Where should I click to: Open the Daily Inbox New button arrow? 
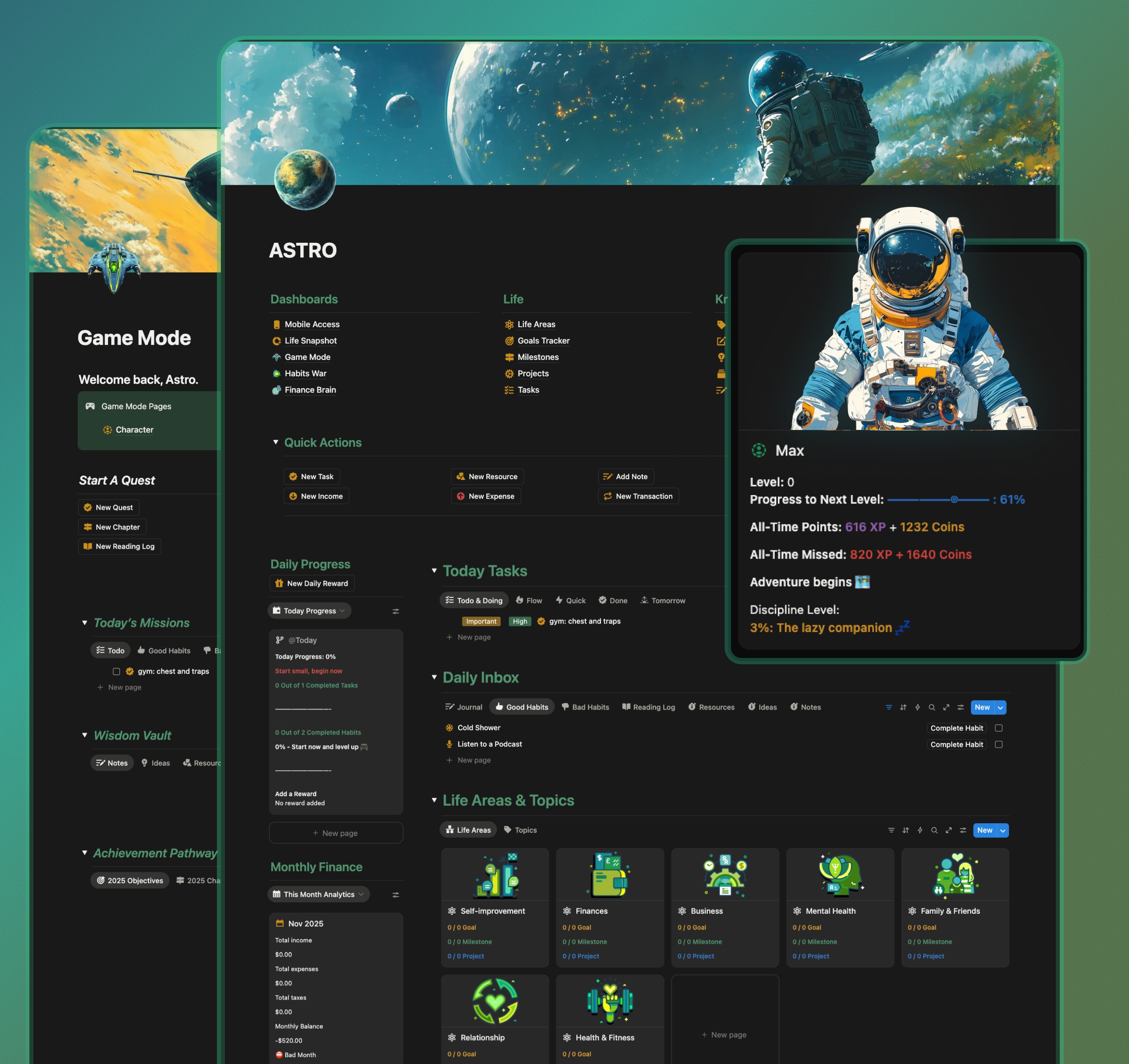(x=1001, y=707)
